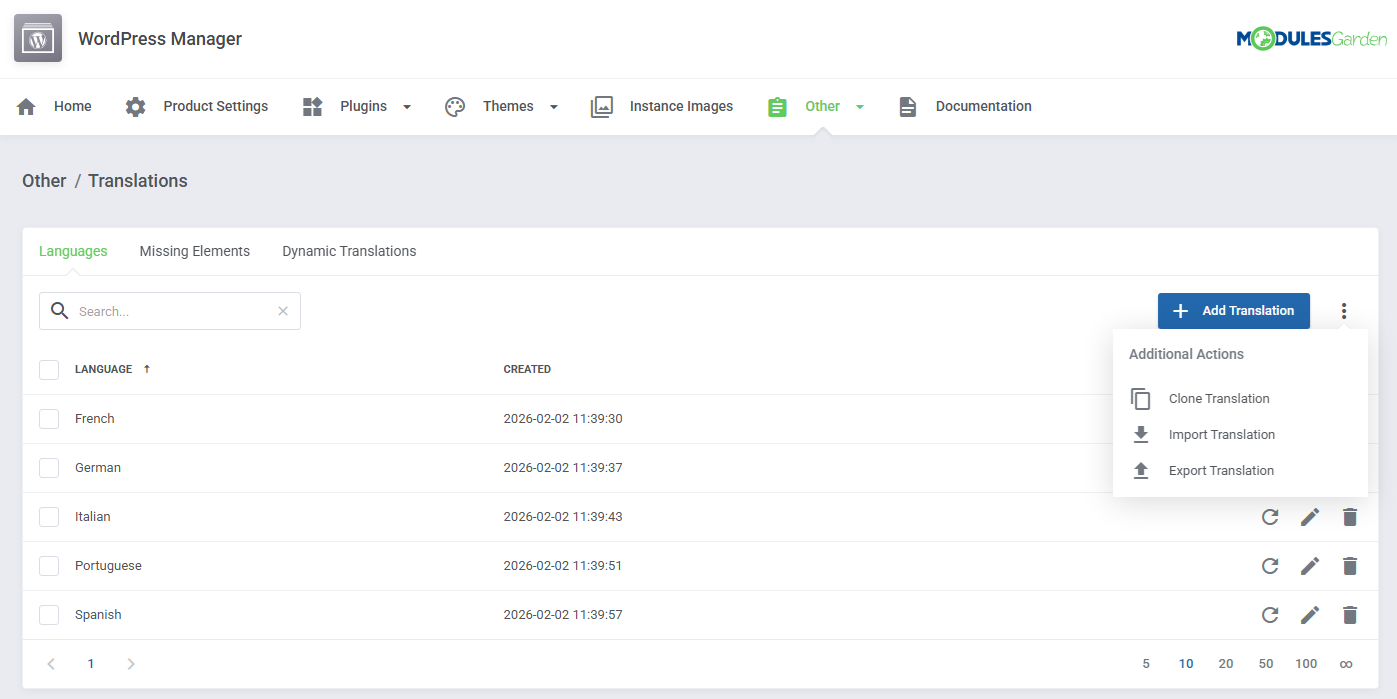Select the Clone Translation action
Viewport: 1397px width, 699px height.
[x=1219, y=398]
